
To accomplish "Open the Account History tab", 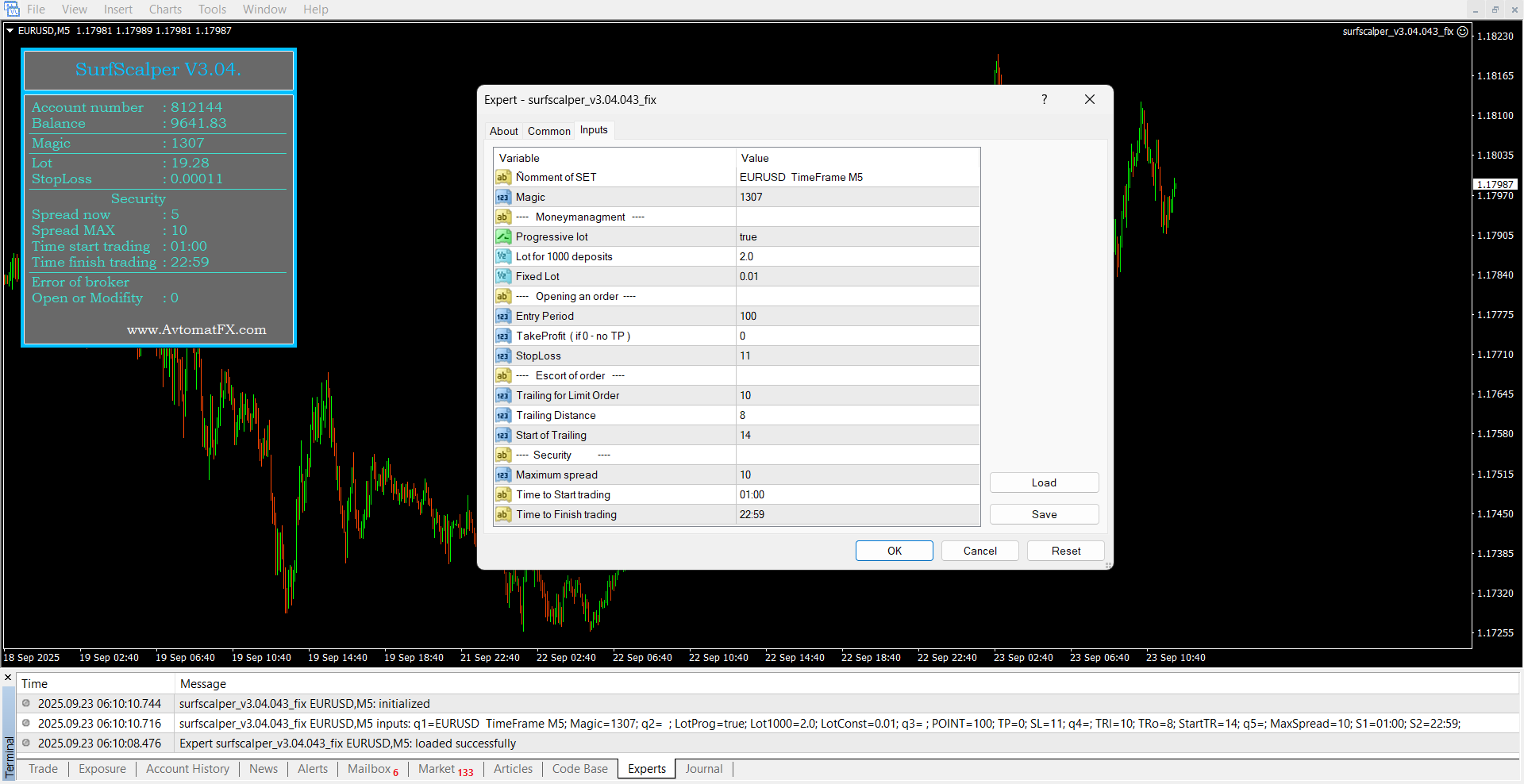I will tap(187, 769).
